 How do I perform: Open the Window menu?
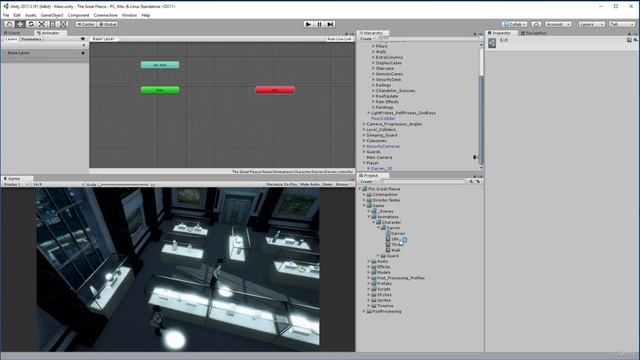point(129,15)
